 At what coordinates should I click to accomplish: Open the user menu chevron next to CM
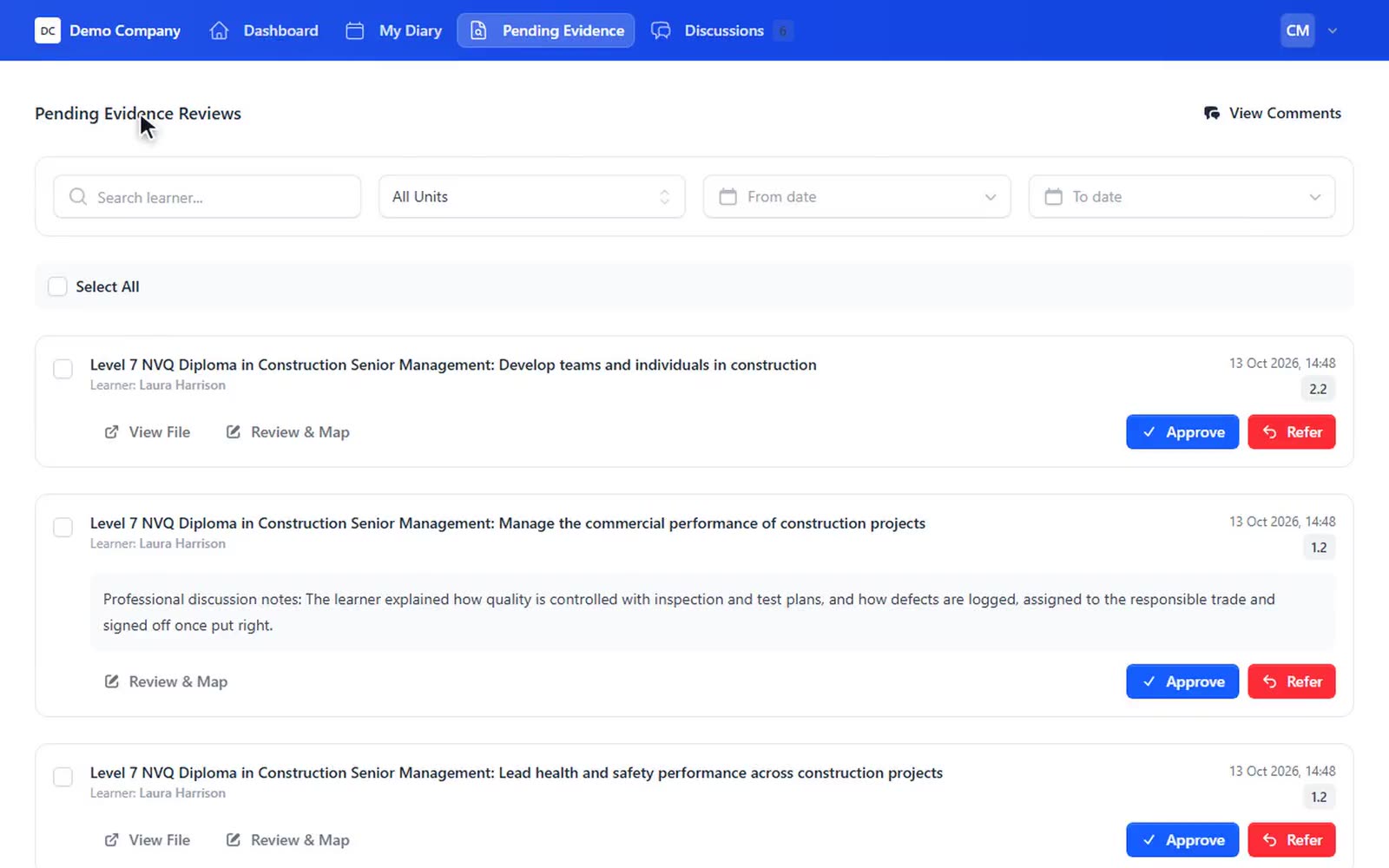tap(1333, 30)
